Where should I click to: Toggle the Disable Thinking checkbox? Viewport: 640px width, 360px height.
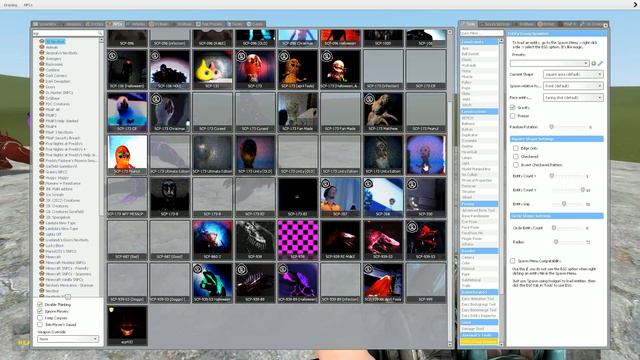pos(40,304)
